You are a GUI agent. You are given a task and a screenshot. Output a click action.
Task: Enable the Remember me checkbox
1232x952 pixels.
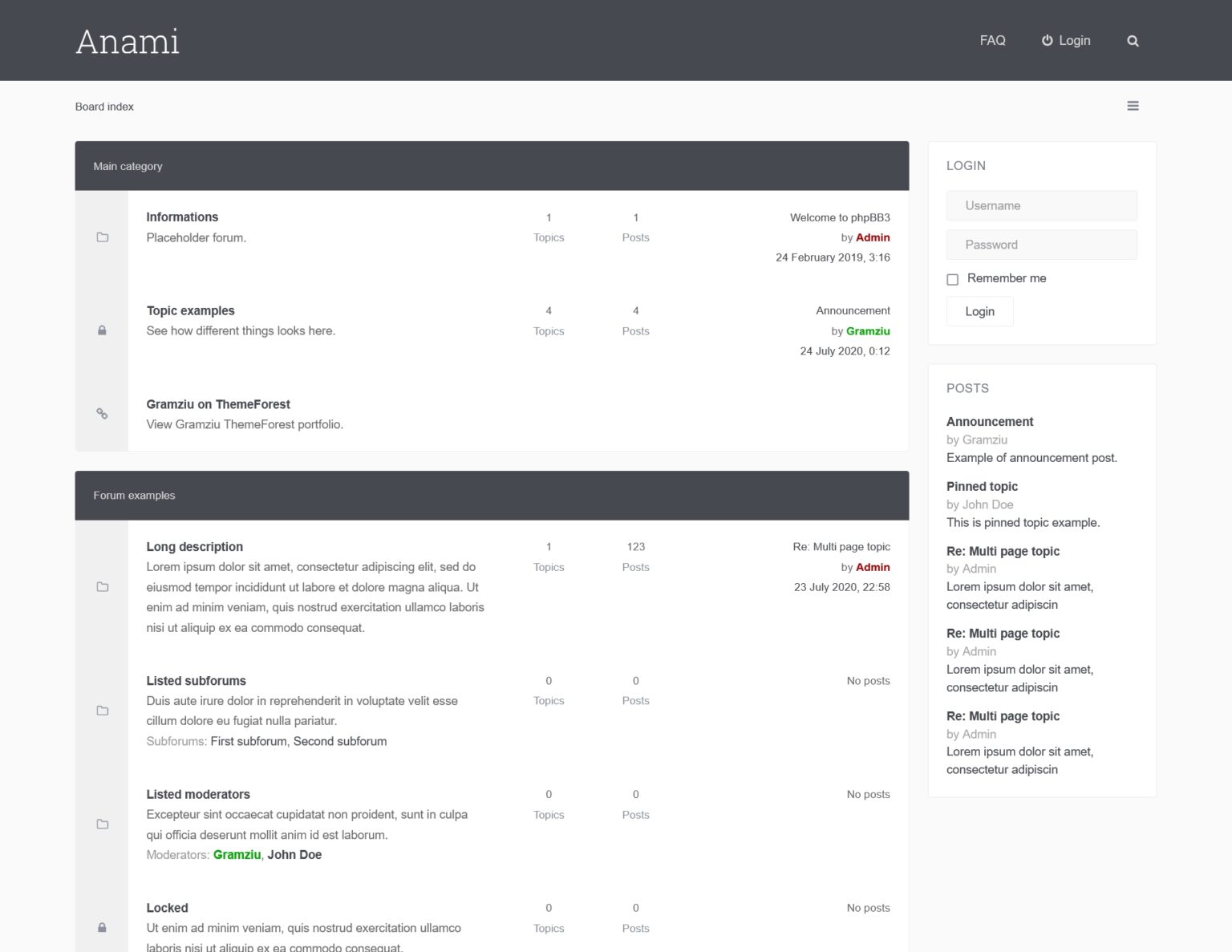coord(953,279)
